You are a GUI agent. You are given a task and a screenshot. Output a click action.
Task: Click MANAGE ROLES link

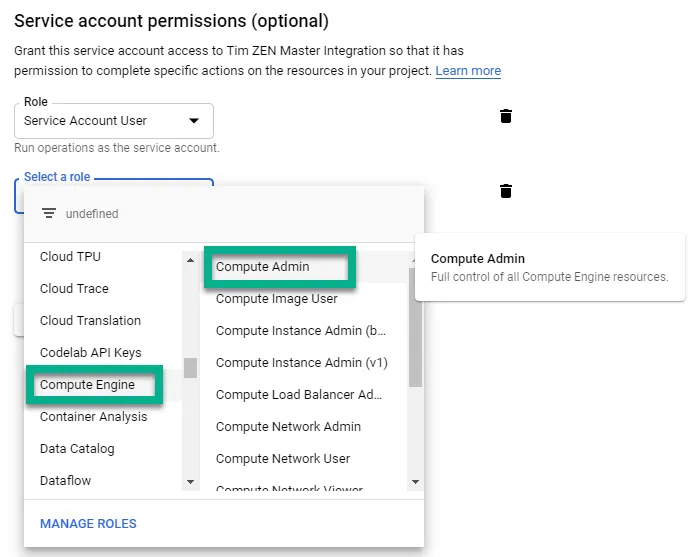tap(88, 524)
